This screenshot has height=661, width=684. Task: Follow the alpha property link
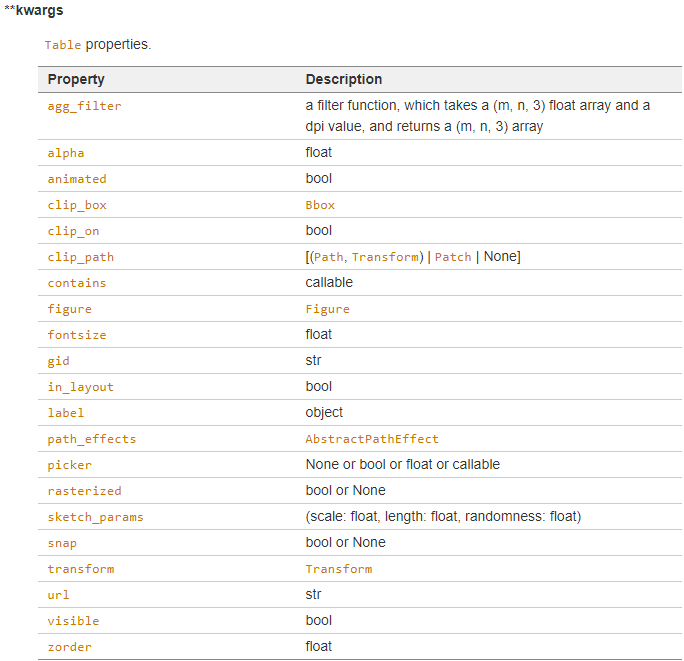coord(66,153)
